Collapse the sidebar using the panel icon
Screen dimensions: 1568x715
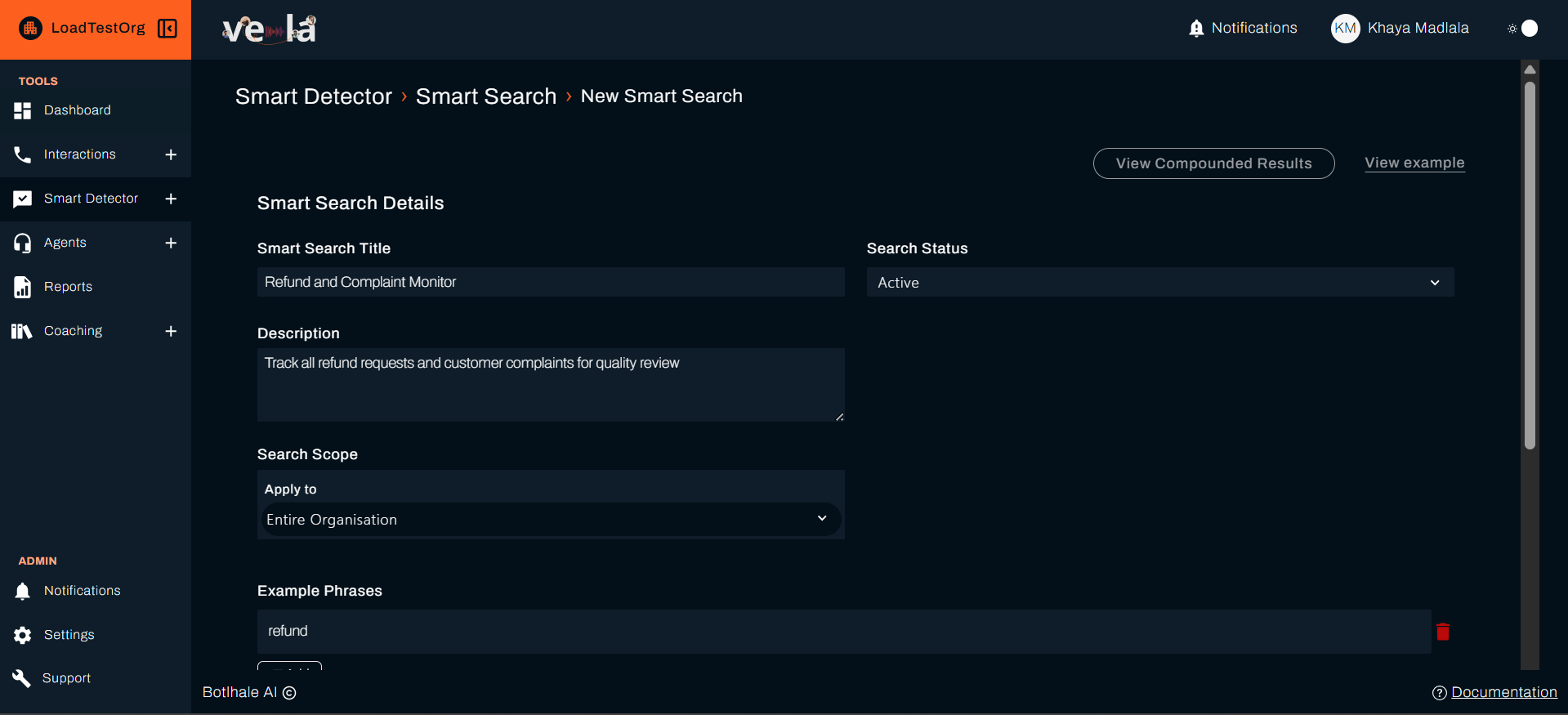click(x=168, y=29)
